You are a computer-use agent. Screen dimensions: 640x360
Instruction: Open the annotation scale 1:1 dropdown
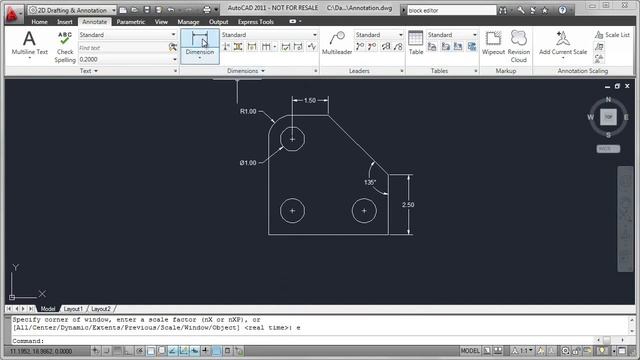522,351
